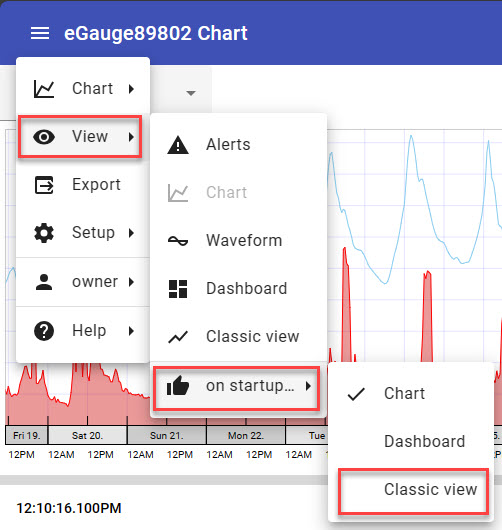Click the Setup gear icon
The width and height of the screenshot is (502, 530).
[44, 233]
